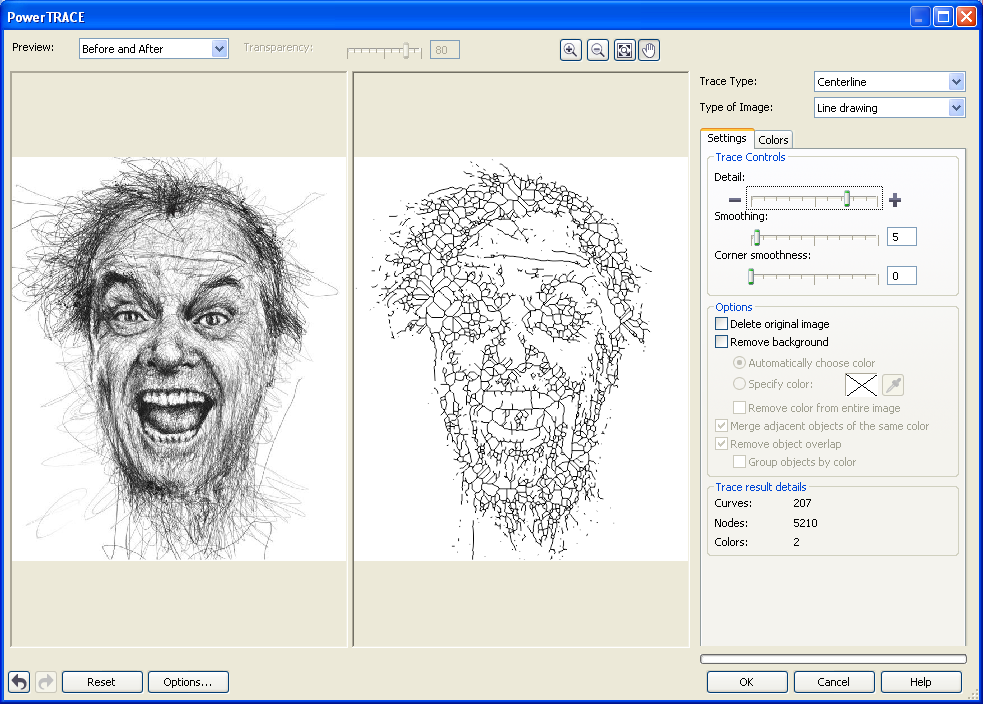The image size is (983, 704).
Task: Click the Corner smoothness value field
Action: click(902, 276)
